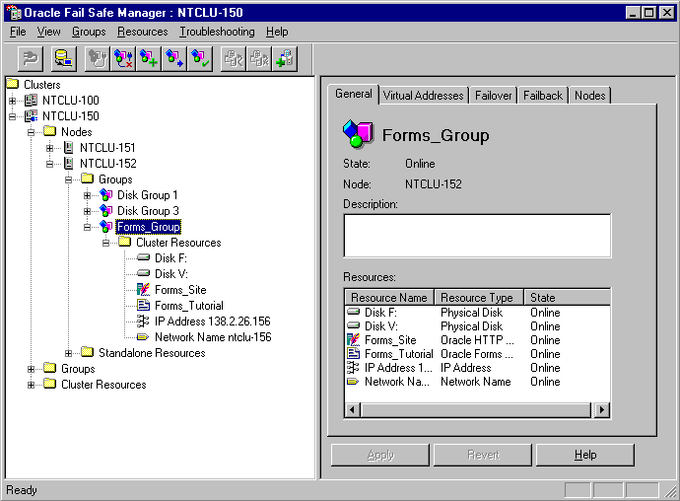The height and width of the screenshot is (501, 680).
Task: Click the large Forms_Group icon in General tab
Action: click(x=358, y=134)
